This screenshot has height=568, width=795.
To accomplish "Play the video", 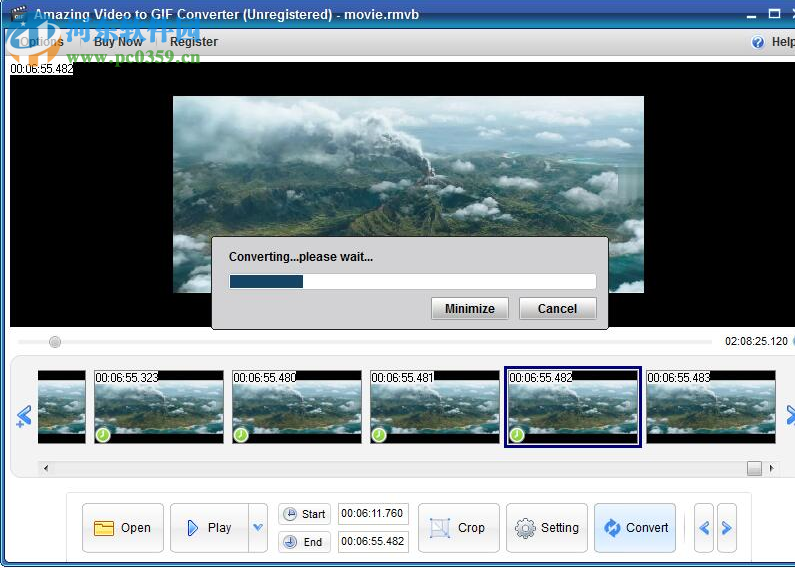I will pos(209,527).
